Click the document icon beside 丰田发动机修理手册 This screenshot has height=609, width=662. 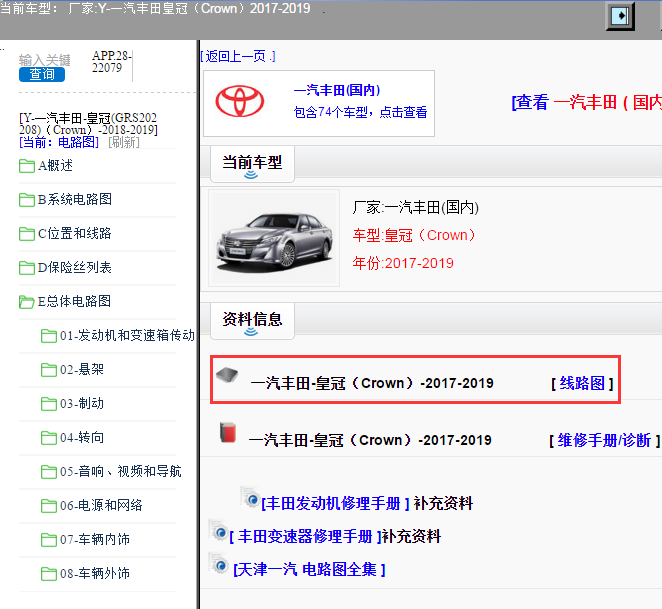pyautogui.click(x=250, y=498)
